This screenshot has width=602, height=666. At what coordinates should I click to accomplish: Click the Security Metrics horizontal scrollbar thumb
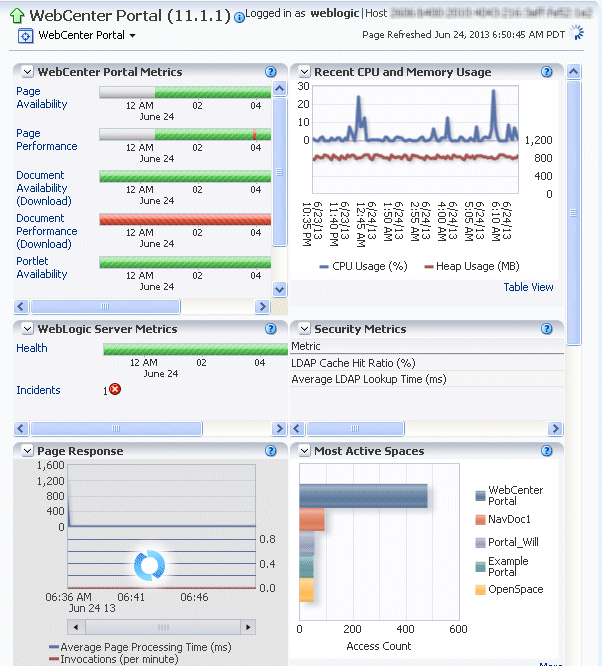[355, 429]
